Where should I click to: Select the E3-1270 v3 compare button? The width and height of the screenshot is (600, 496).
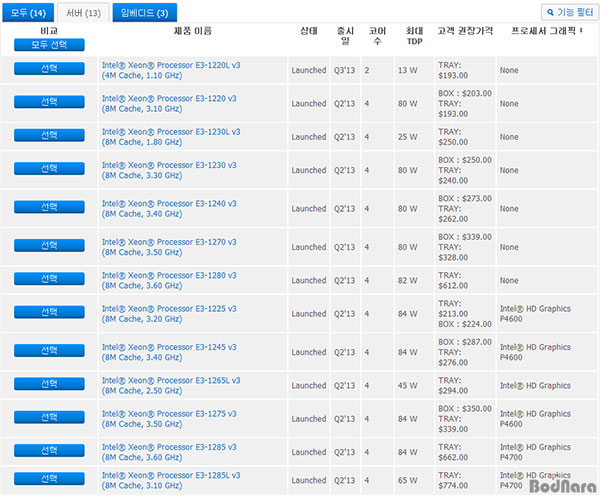tap(49, 245)
